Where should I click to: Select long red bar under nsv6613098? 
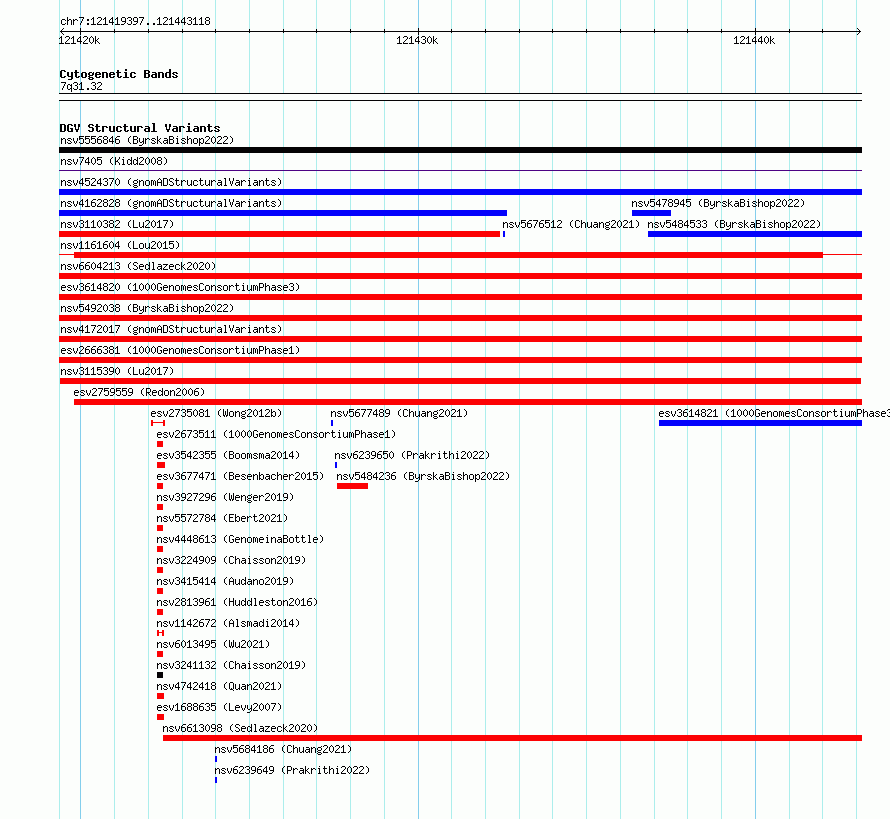[513, 738]
